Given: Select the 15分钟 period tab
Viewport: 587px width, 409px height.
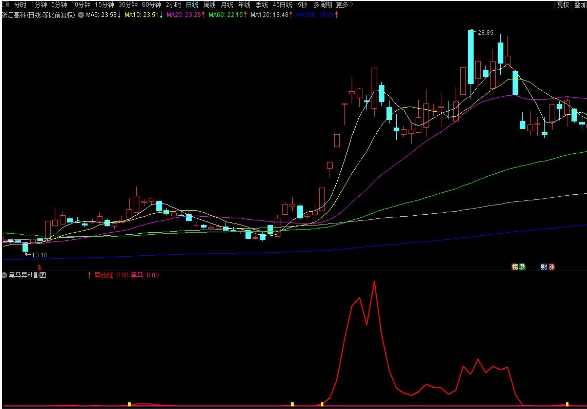Looking at the screenshot, I should 104,5.
